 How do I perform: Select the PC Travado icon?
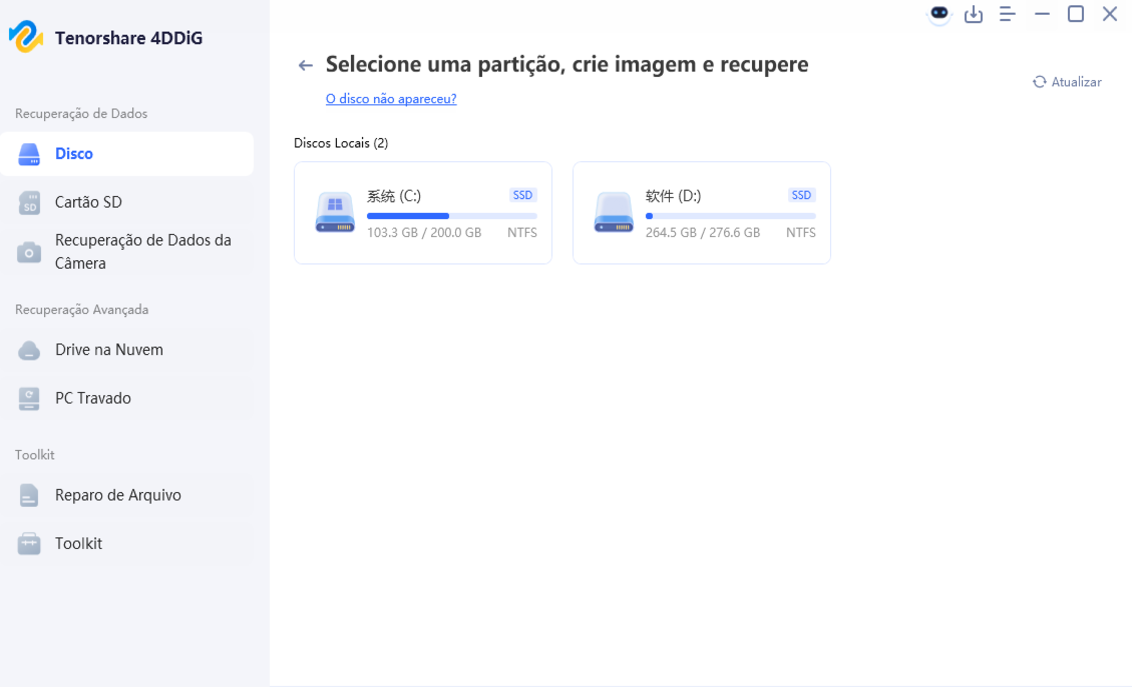(x=28, y=397)
